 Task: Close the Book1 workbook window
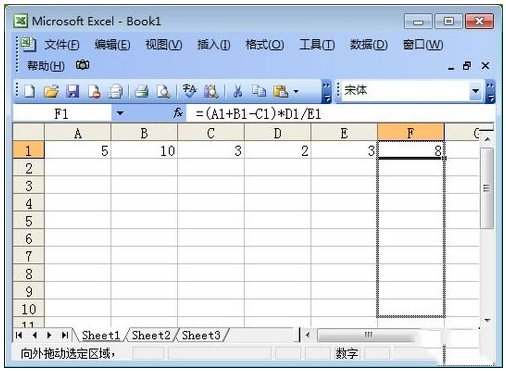485,66
